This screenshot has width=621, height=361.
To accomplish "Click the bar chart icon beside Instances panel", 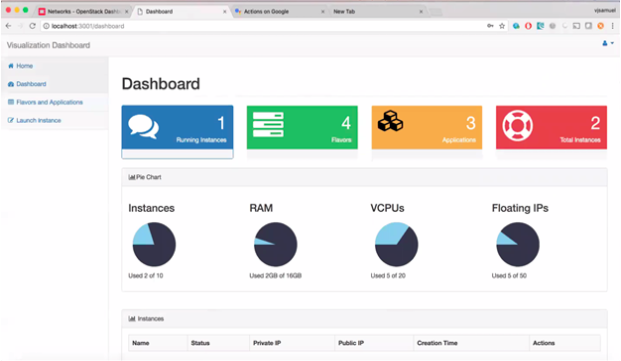I will [132, 319].
